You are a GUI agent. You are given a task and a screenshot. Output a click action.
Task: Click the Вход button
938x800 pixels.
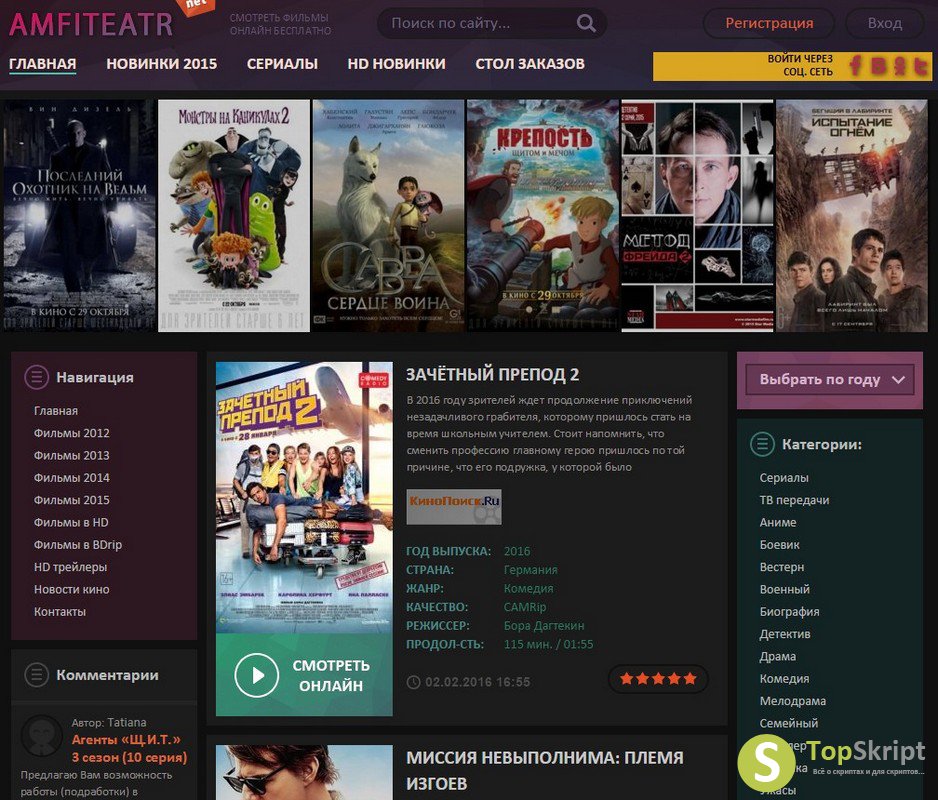[x=885, y=23]
